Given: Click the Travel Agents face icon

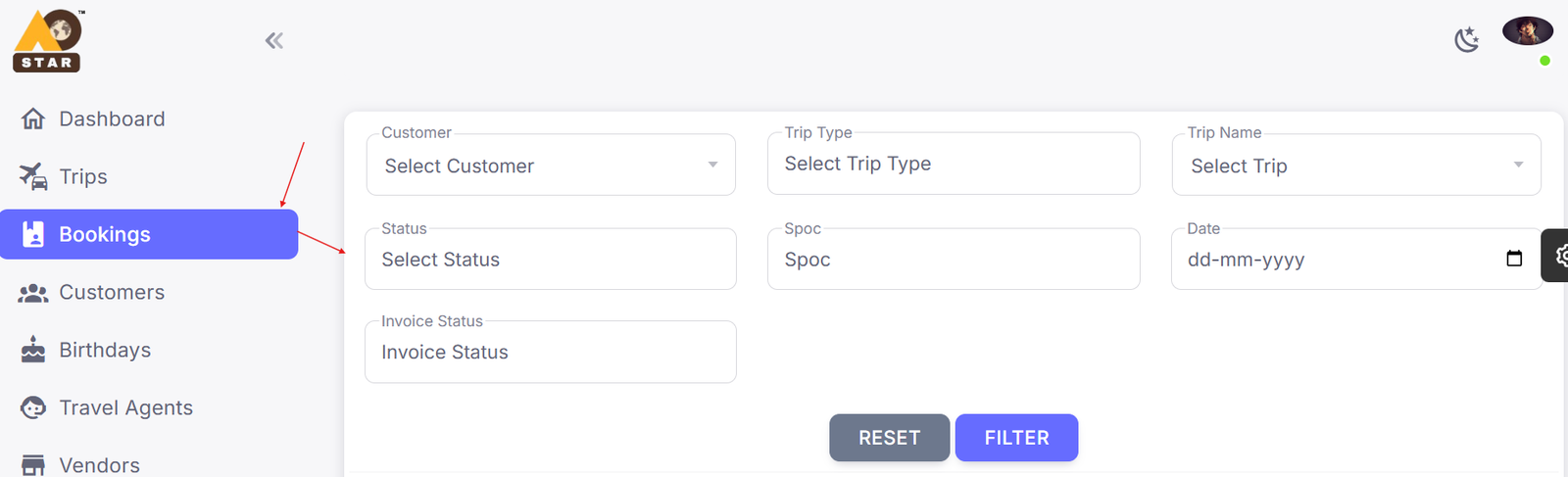Looking at the screenshot, I should coord(33,407).
